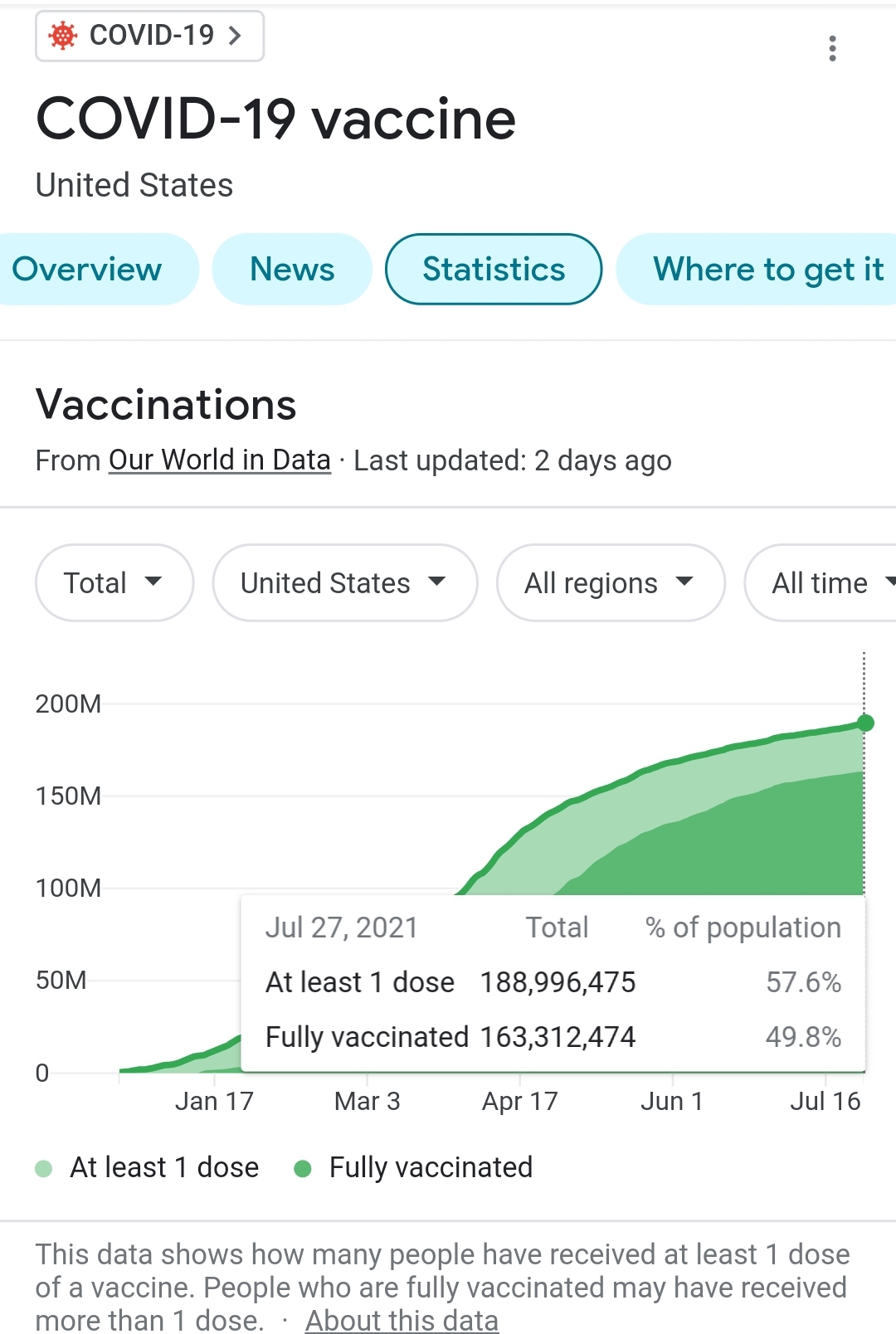The height and width of the screenshot is (1334, 896).
Task: Toggle the At least 1 dose legend
Action: (164, 1167)
